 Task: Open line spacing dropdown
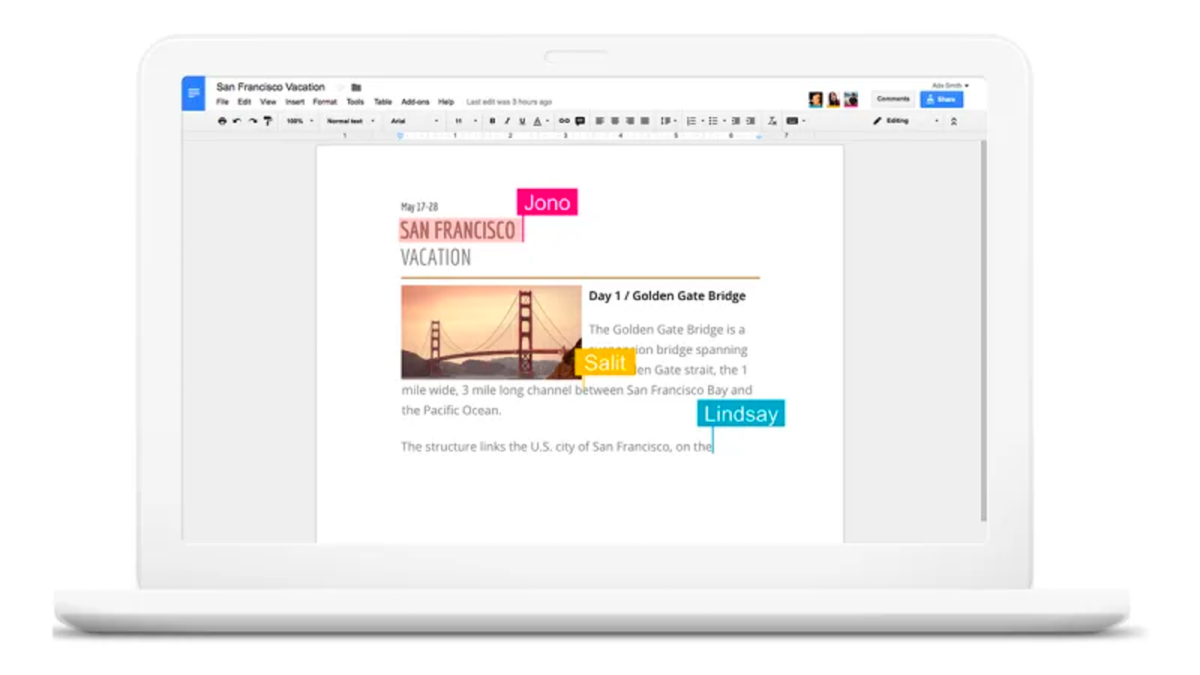point(668,121)
